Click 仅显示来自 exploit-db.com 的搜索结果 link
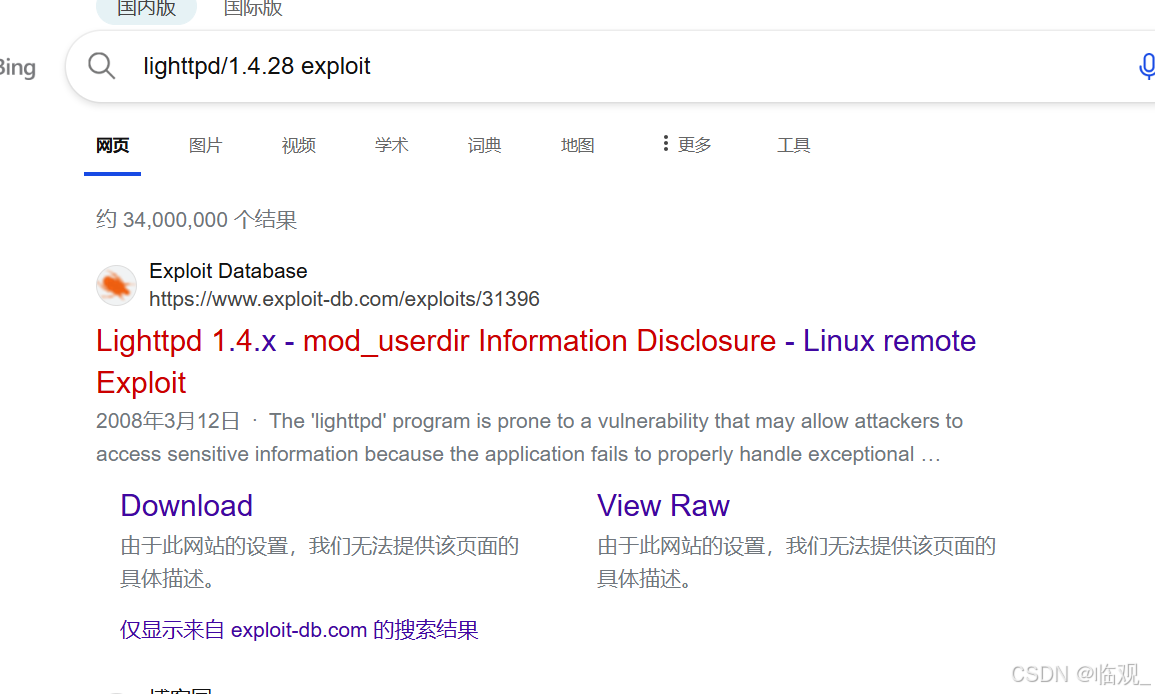 pyautogui.click(x=299, y=630)
